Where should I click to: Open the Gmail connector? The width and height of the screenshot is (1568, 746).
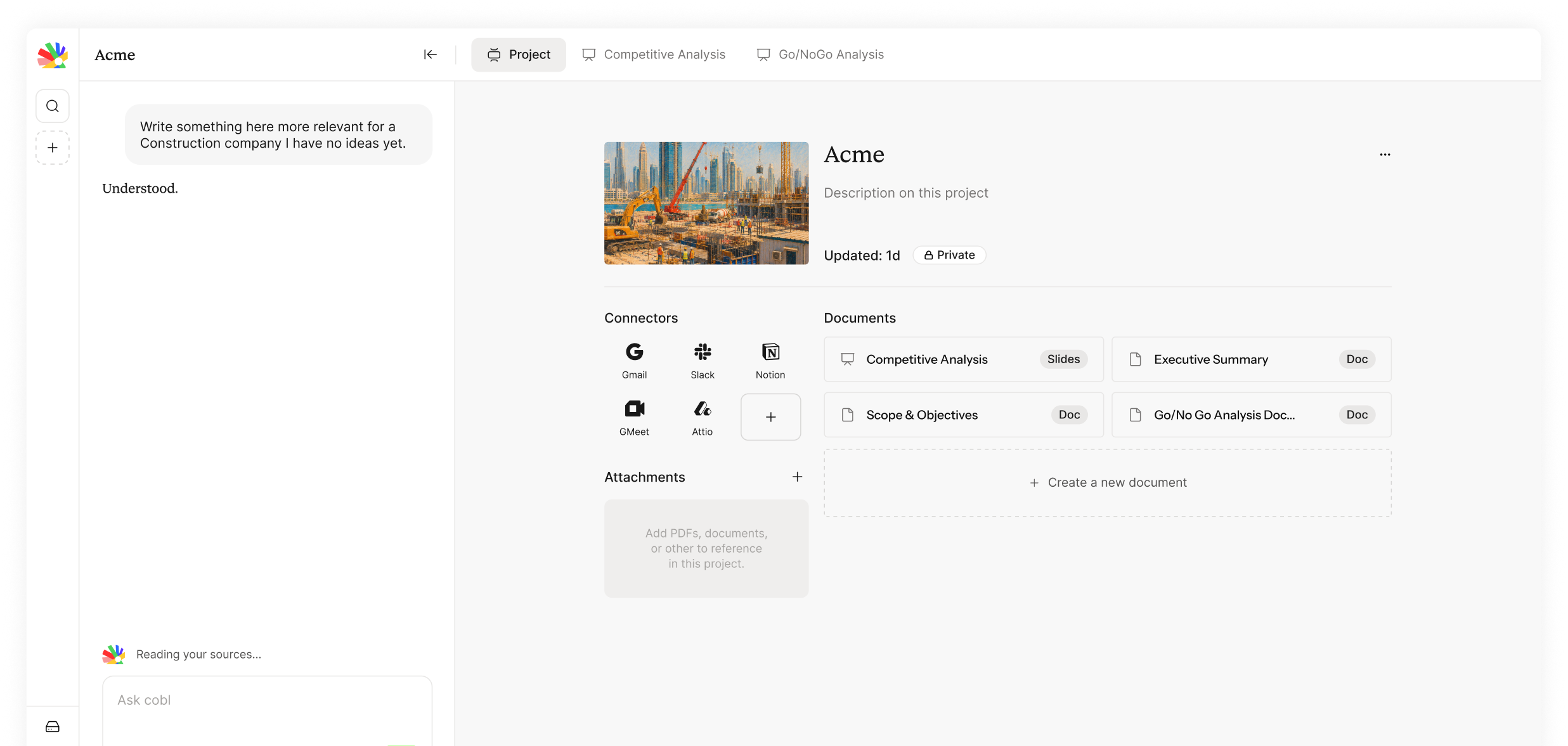pos(634,361)
